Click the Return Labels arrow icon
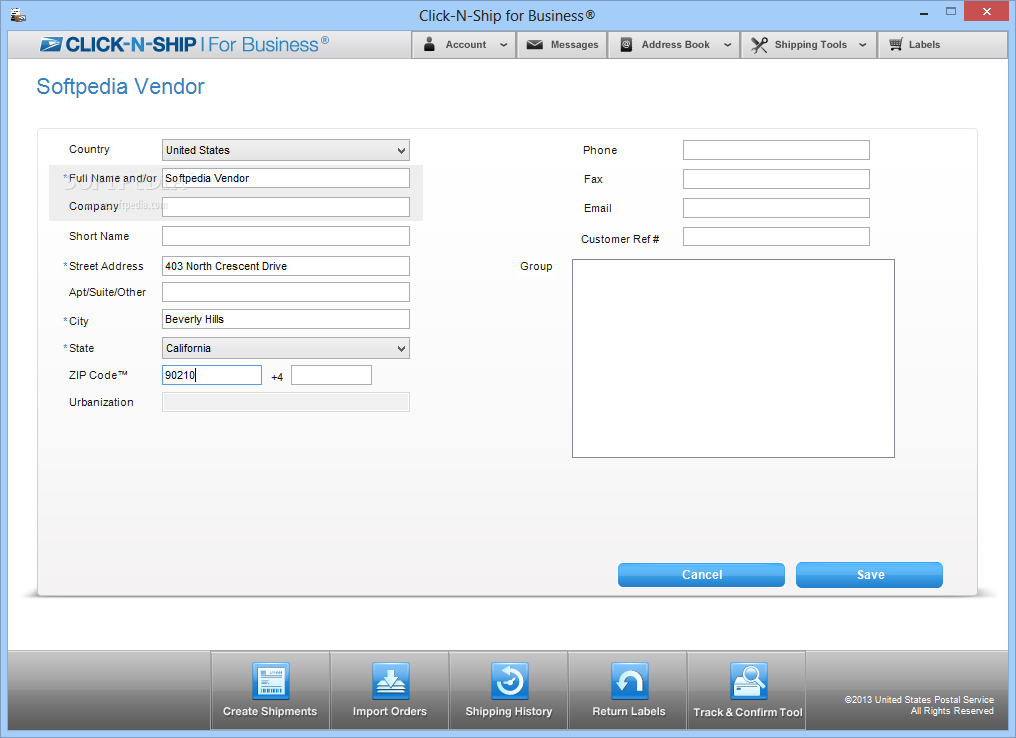This screenshot has height=738, width=1016. [629, 681]
